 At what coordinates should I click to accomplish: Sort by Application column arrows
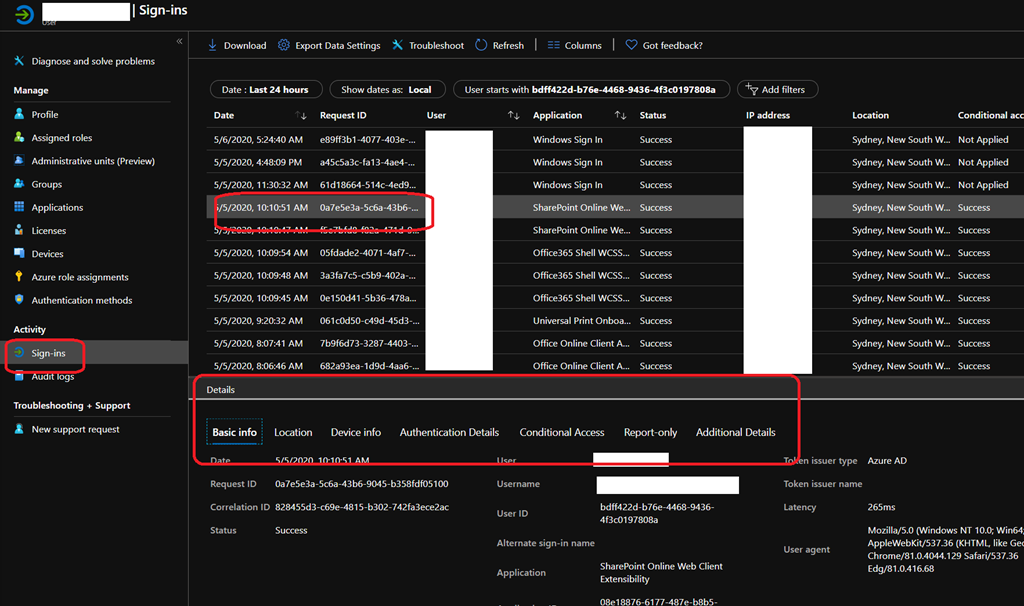coord(620,116)
